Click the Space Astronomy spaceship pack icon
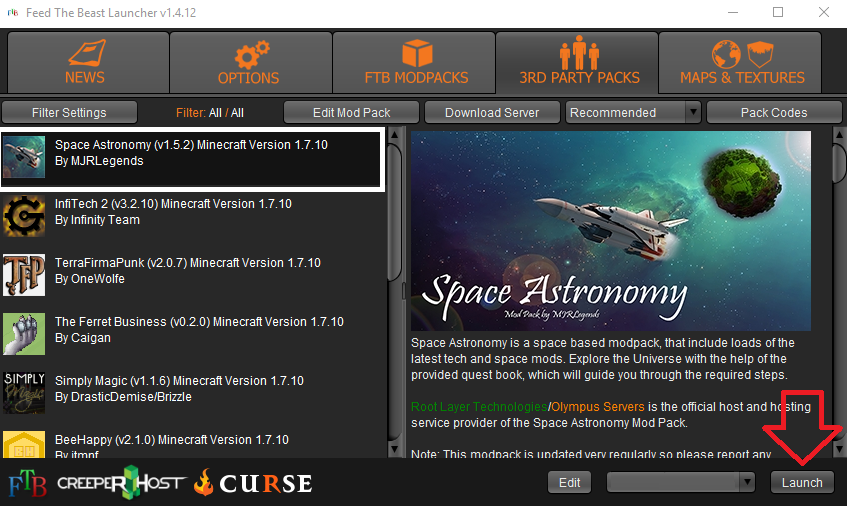This screenshot has width=847, height=506. [24, 157]
